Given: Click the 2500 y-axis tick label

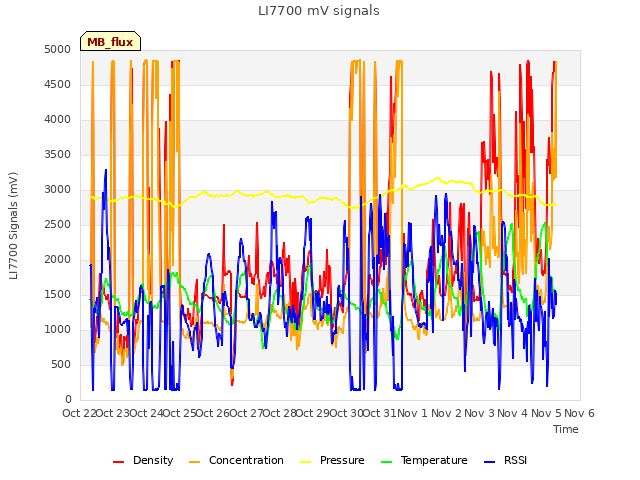Looking at the screenshot, I should pyautogui.click(x=58, y=224).
